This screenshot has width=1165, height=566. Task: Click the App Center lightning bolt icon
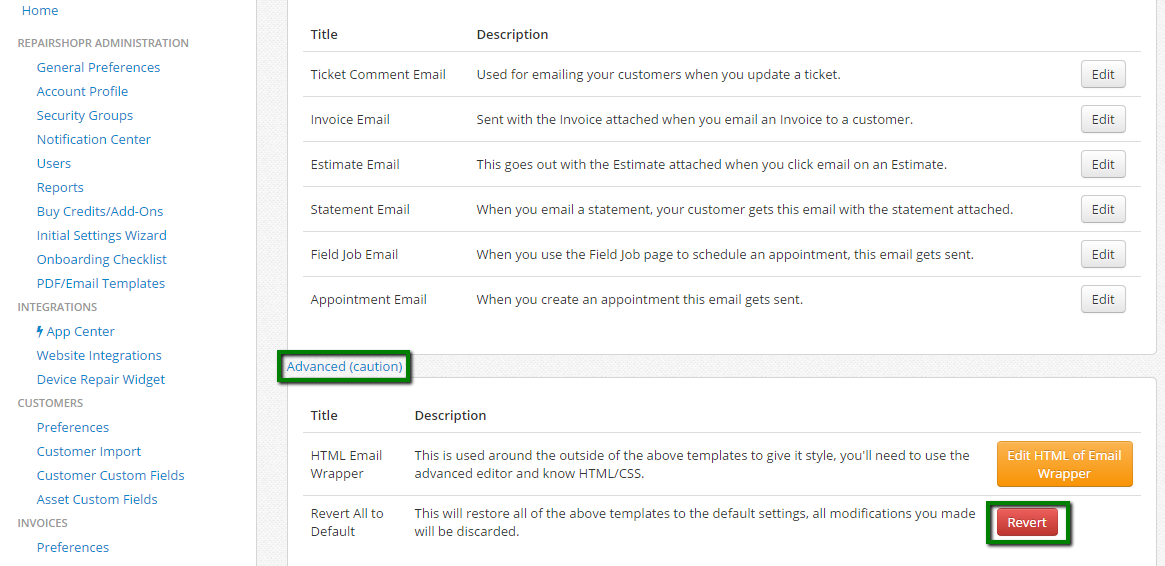point(40,331)
